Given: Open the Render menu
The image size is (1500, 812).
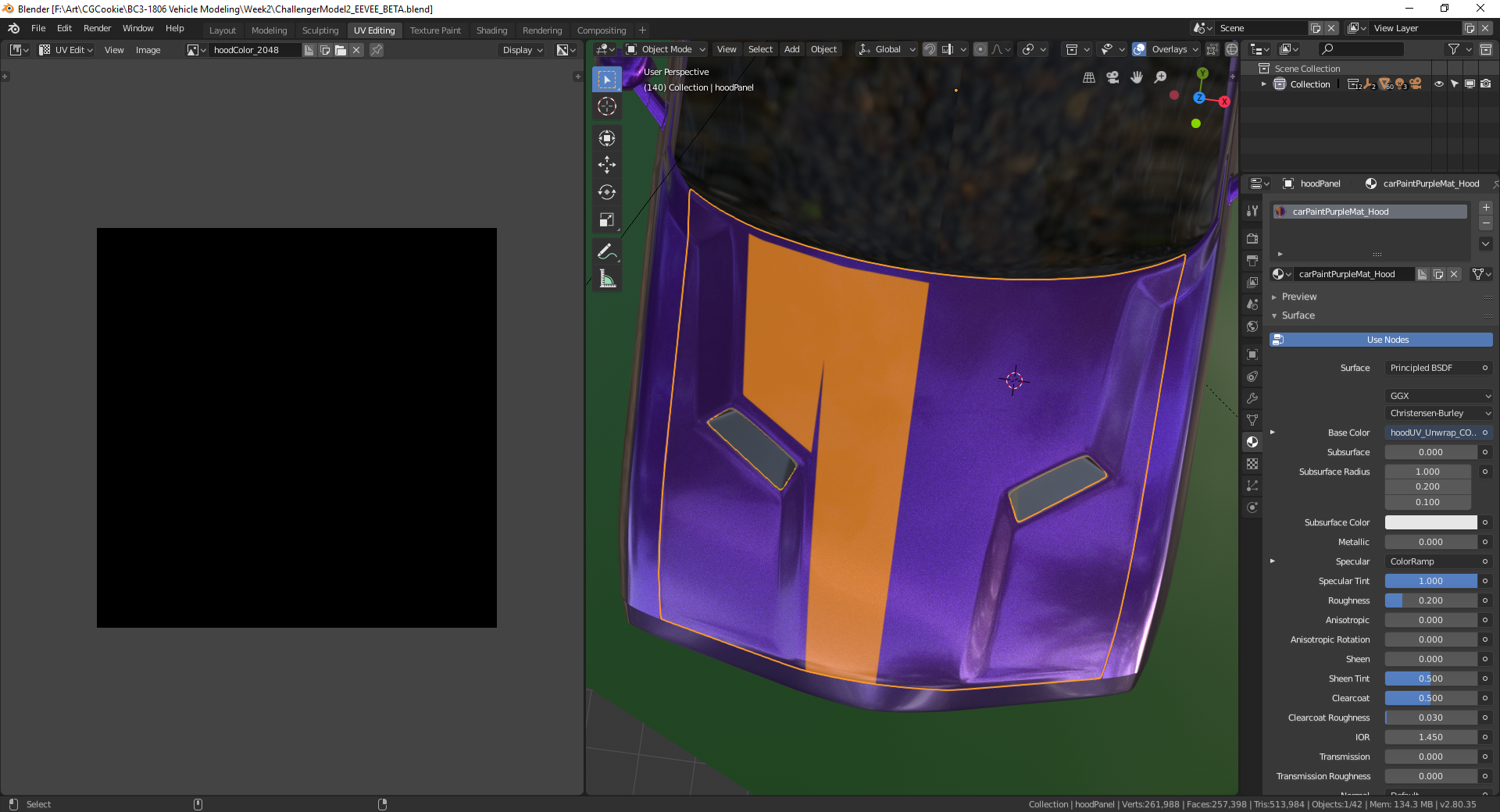Looking at the screenshot, I should [98, 28].
